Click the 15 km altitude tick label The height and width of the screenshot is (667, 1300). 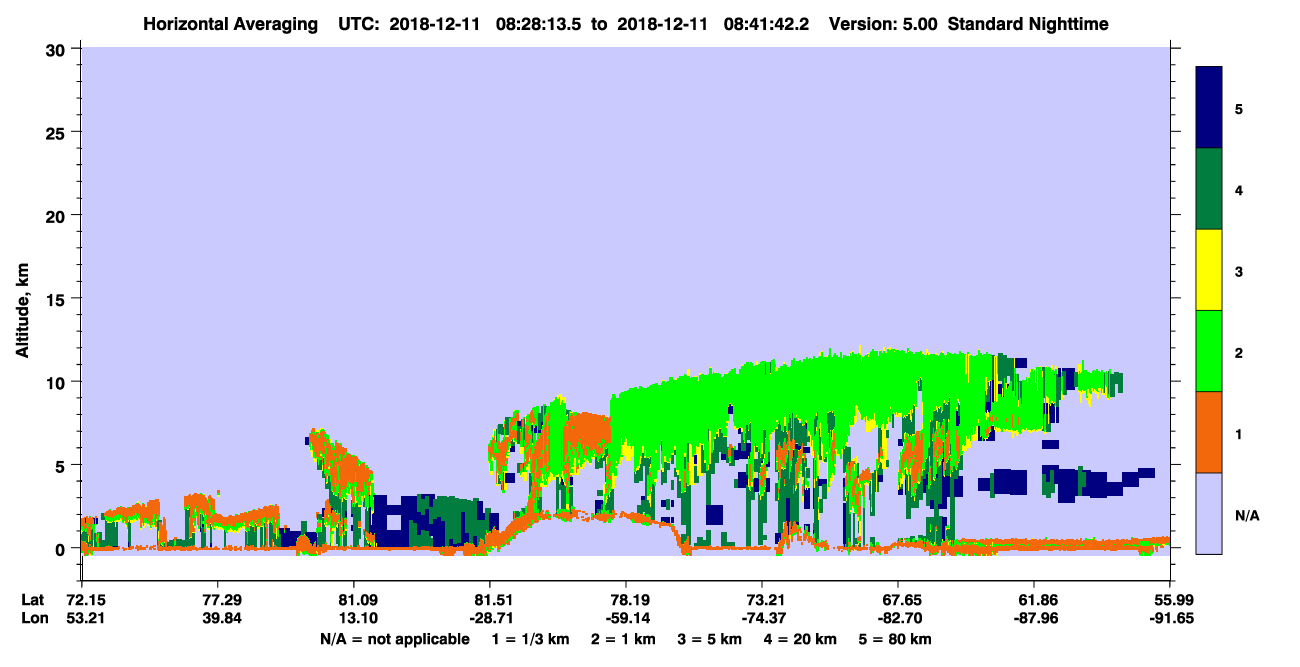[58, 299]
